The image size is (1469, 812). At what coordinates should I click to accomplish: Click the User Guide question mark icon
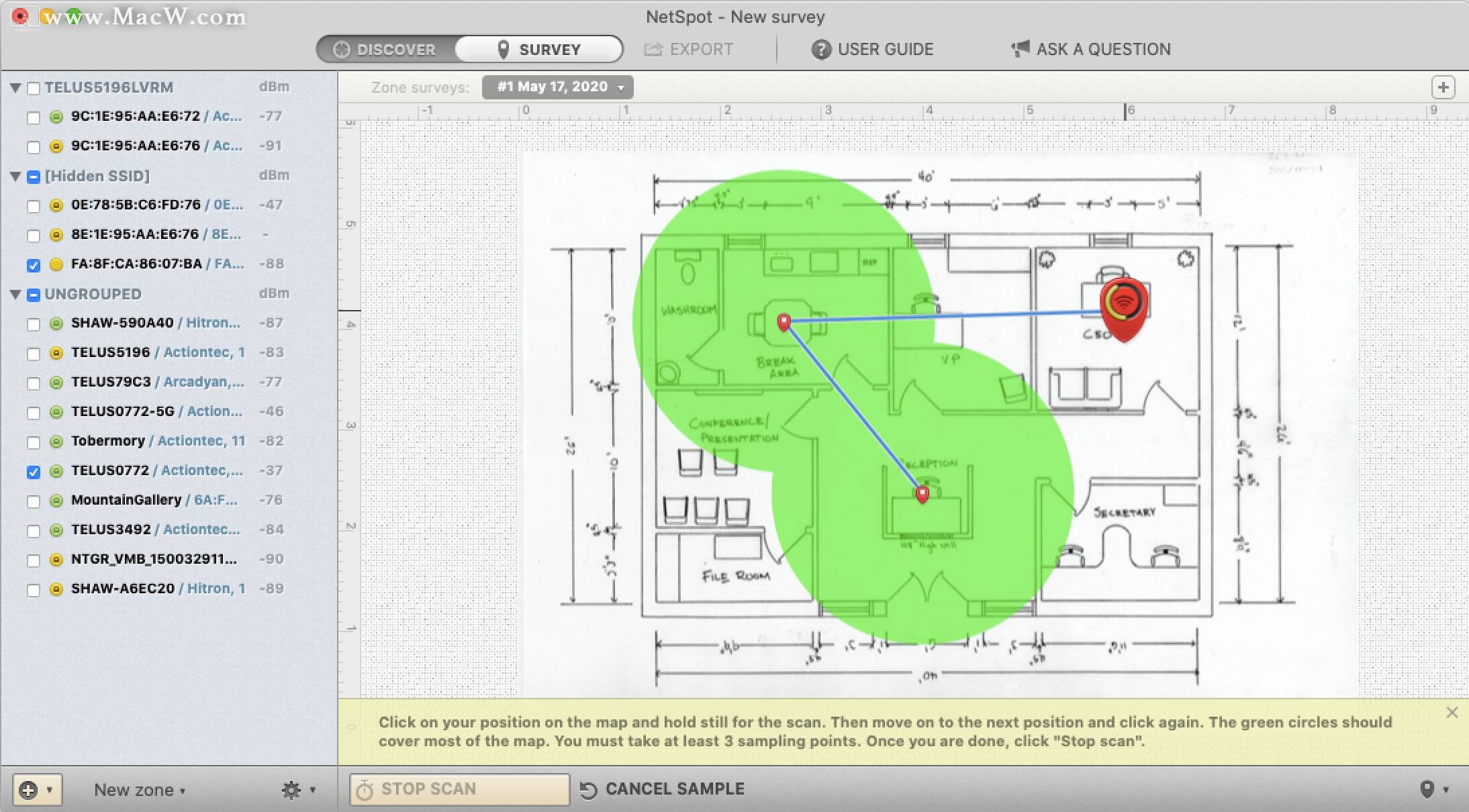[x=820, y=49]
